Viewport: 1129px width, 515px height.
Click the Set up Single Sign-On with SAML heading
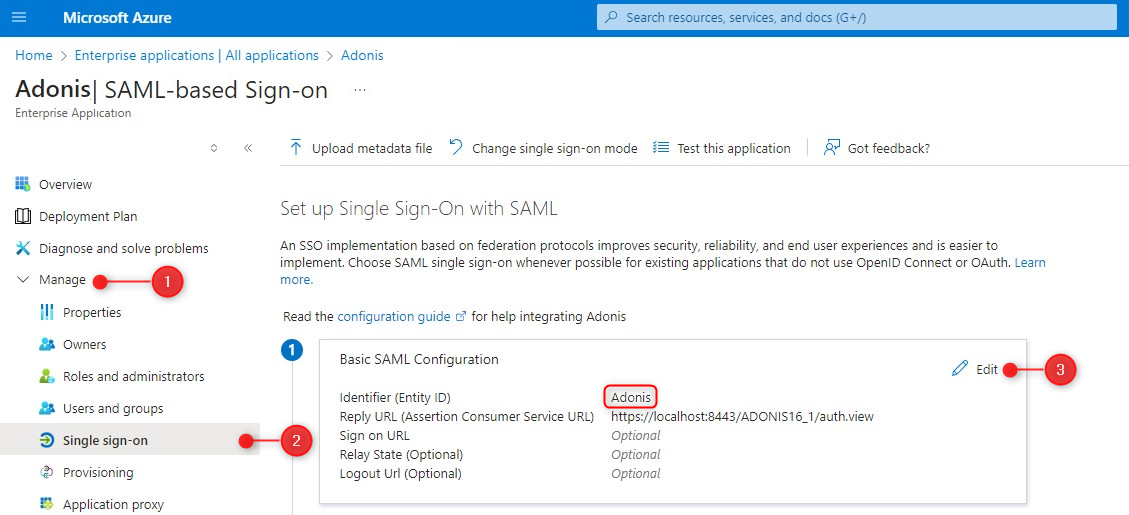[x=419, y=209]
